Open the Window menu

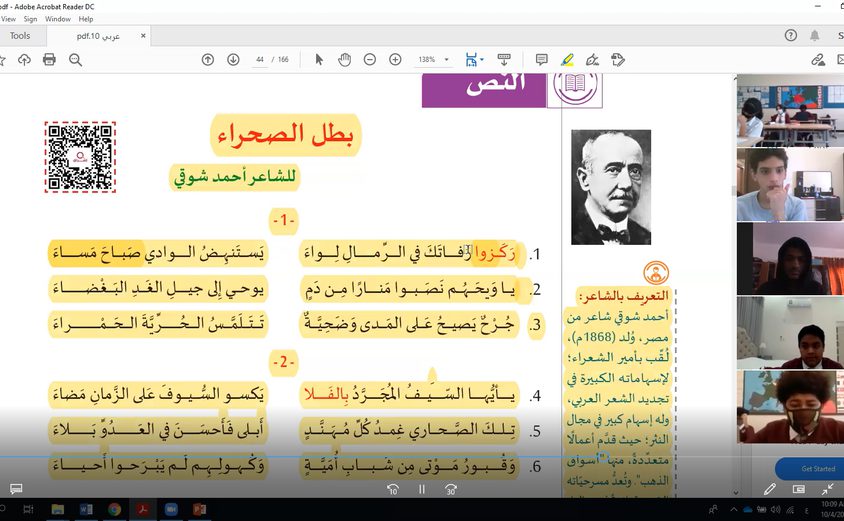click(58, 19)
